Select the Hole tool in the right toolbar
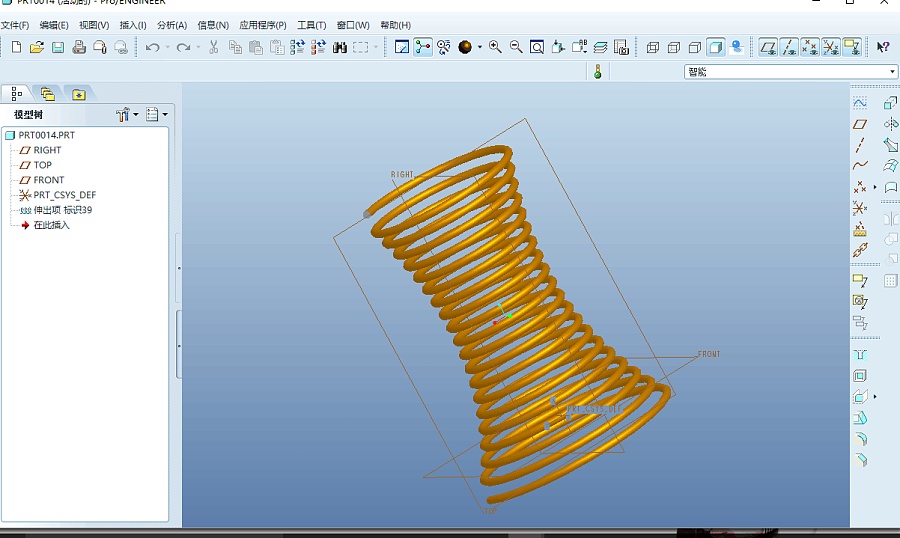900x538 pixels. click(x=860, y=355)
